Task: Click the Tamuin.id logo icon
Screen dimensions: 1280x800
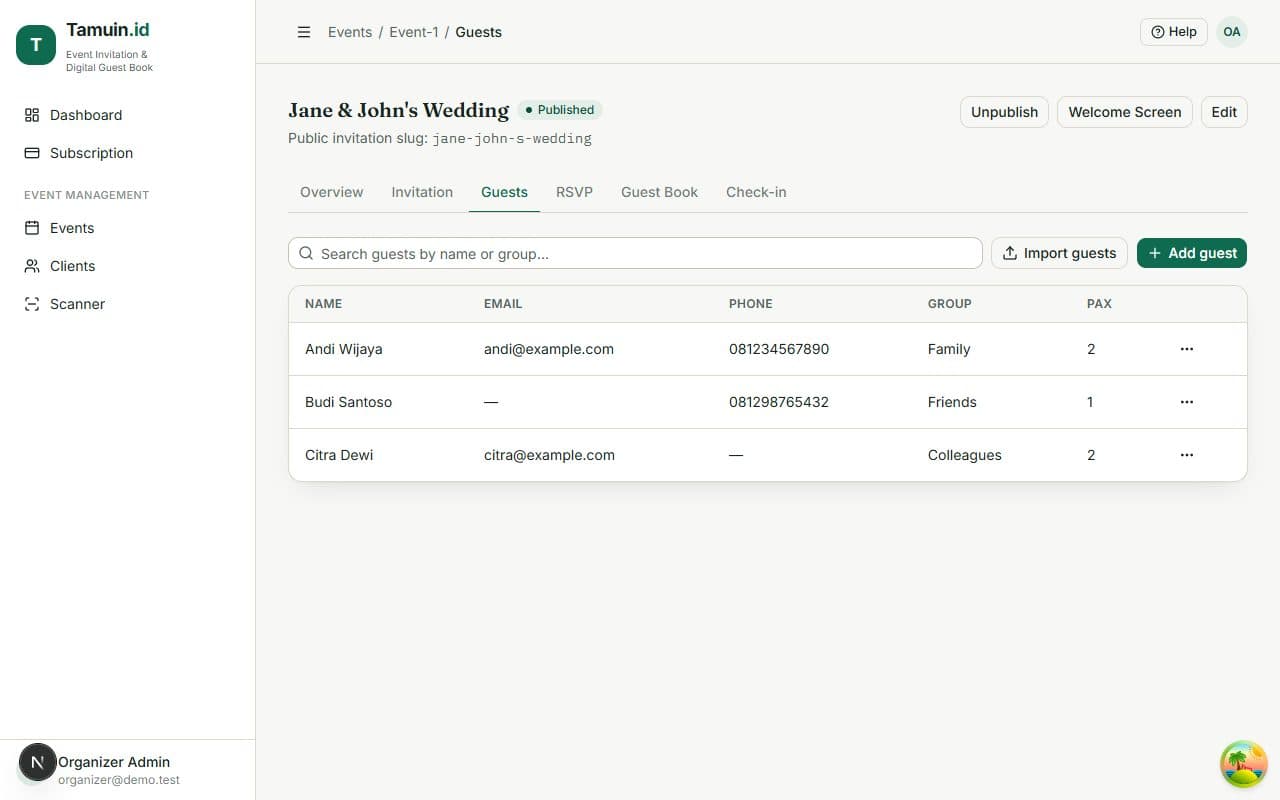Action: pos(36,45)
